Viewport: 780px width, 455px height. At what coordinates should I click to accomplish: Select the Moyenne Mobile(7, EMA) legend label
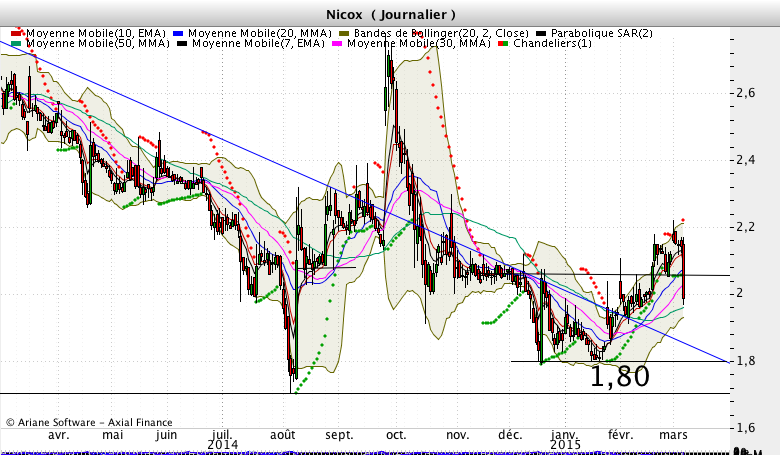click(258, 43)
